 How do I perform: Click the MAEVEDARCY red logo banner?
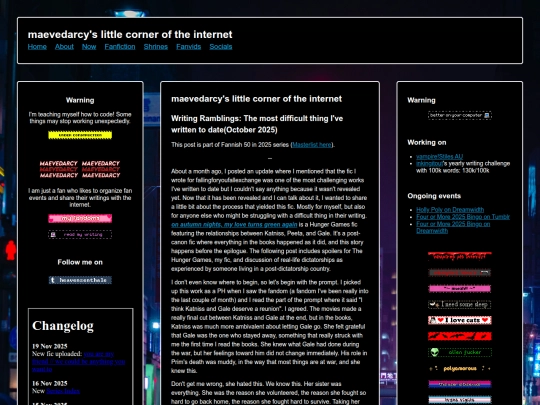pos(80,169)
